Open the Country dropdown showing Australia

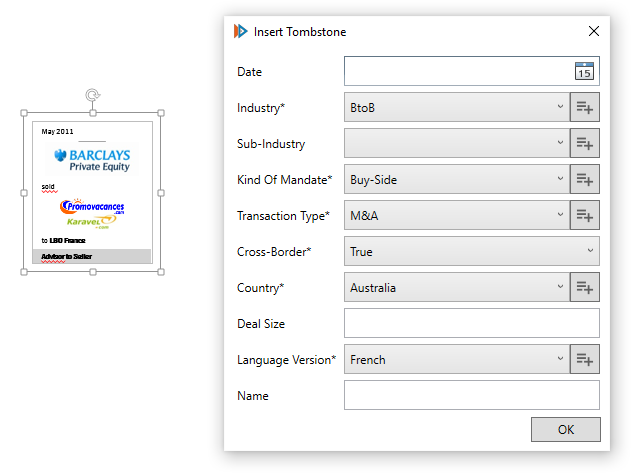pos(456,287)
